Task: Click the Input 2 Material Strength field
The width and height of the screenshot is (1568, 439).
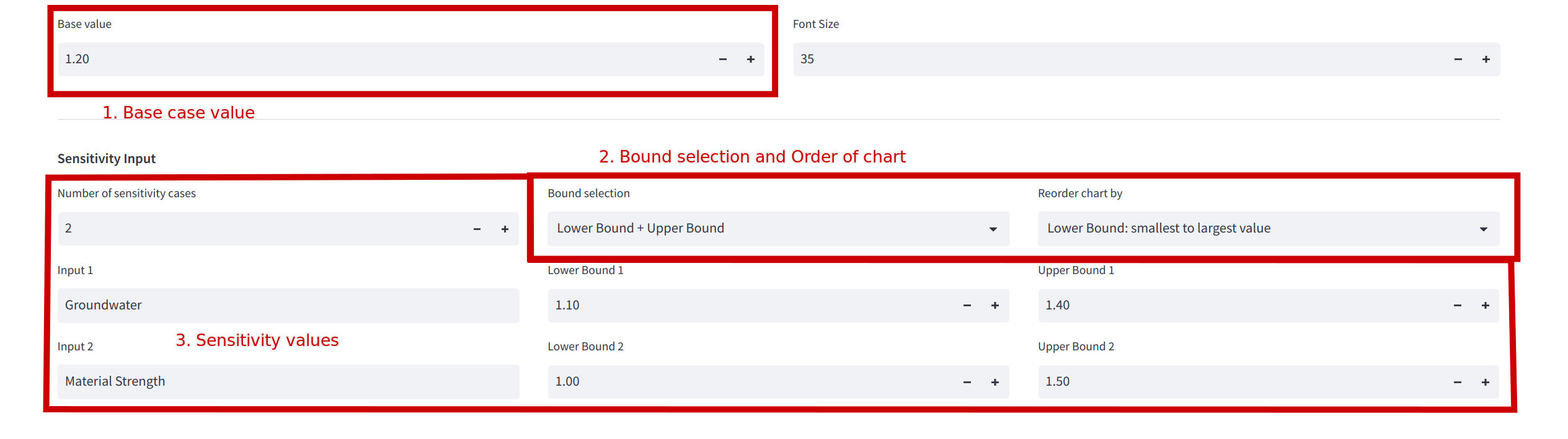Action: [288, 382]
